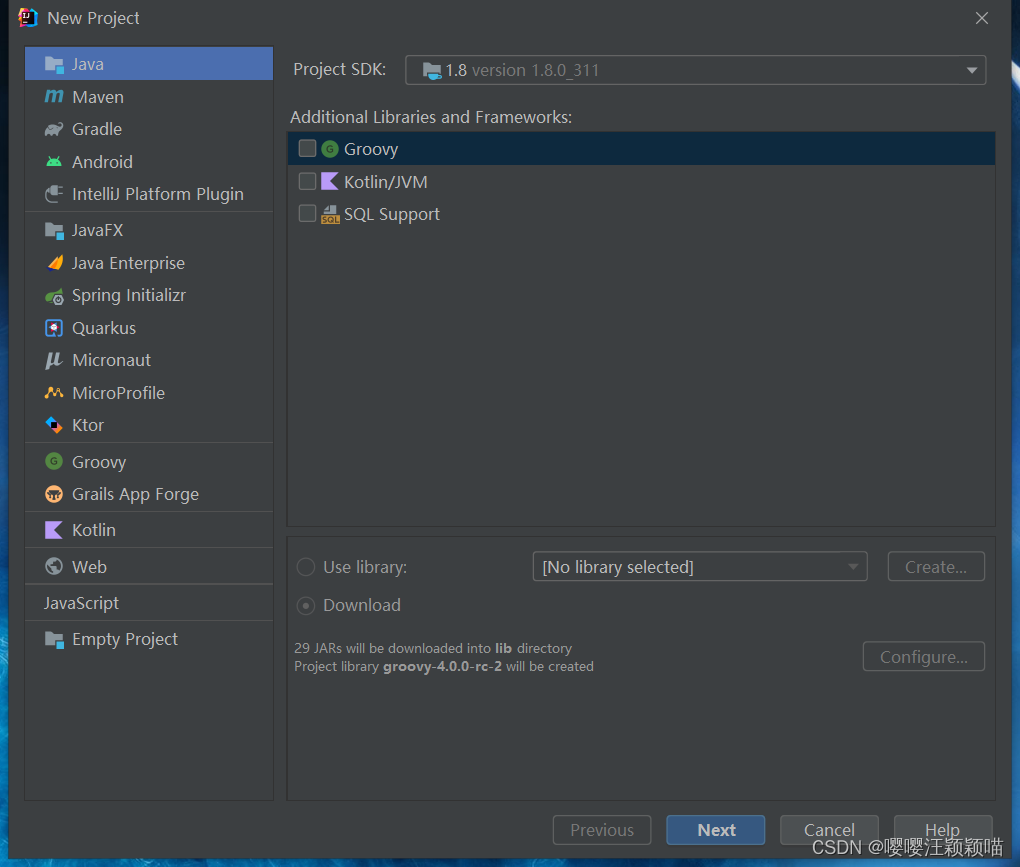Screen dimensions: 1020x867
Task: Click the Kotlin K icon in sidebar
Action: click(53, 530)
